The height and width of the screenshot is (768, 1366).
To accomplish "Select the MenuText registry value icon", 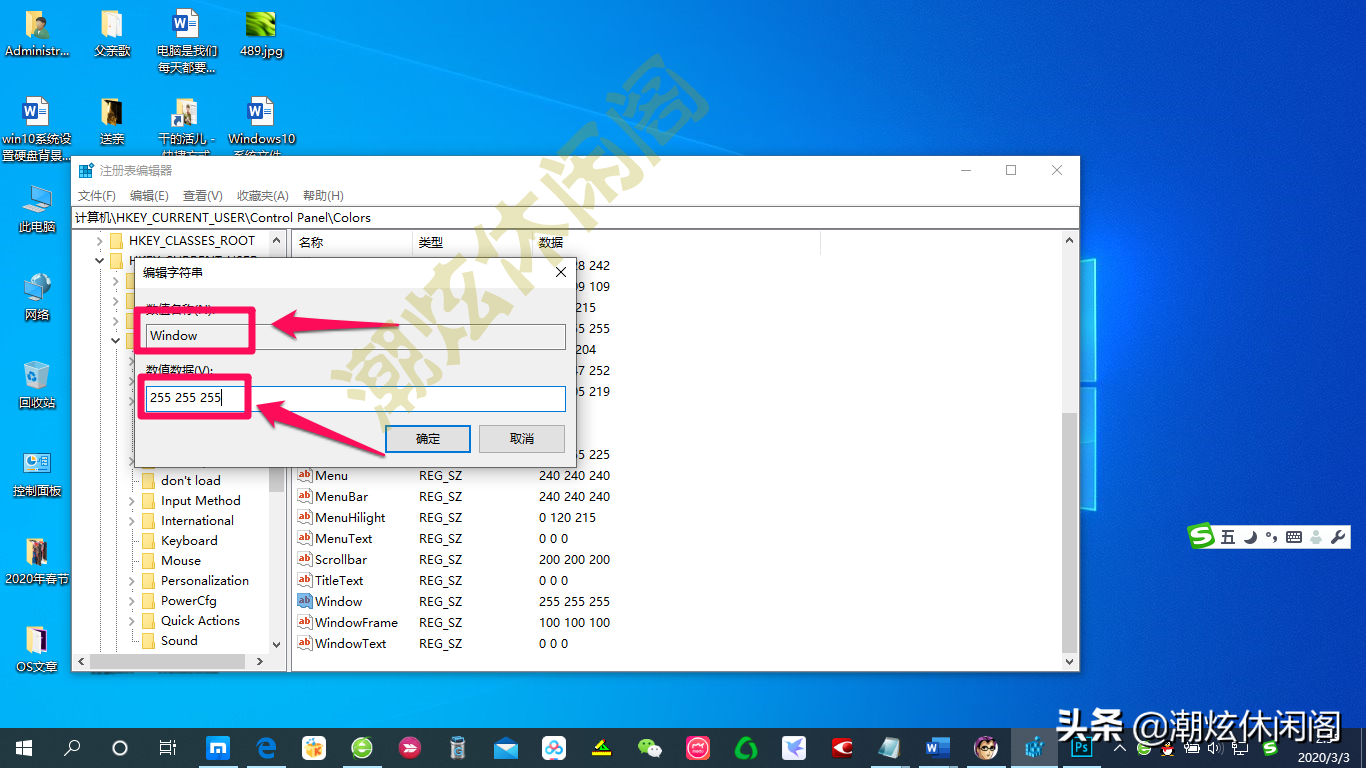I will (306, 539).
